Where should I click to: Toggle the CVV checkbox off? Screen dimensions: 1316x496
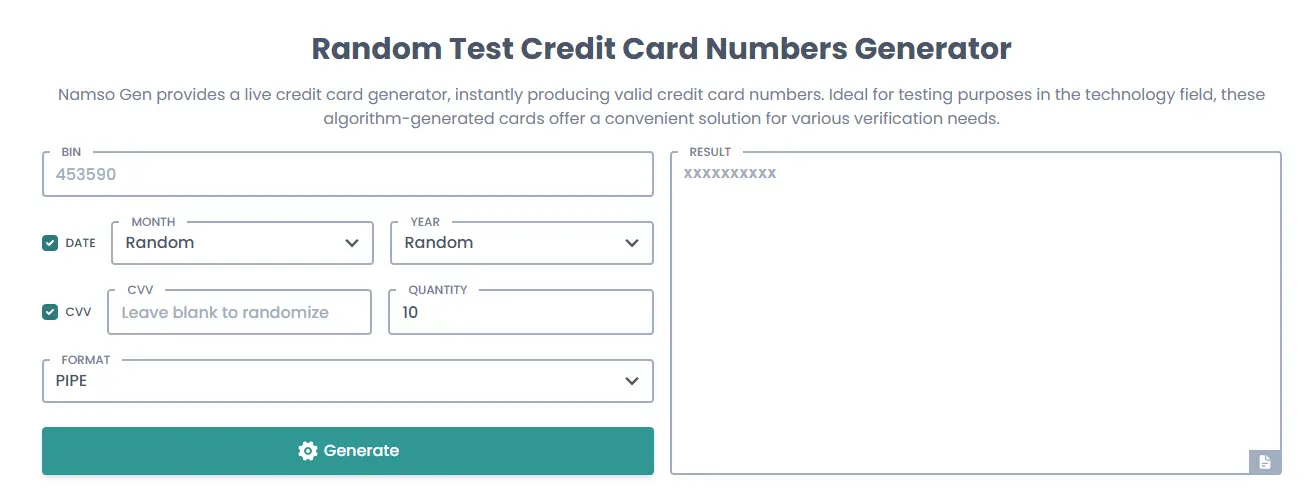point(50,312)
